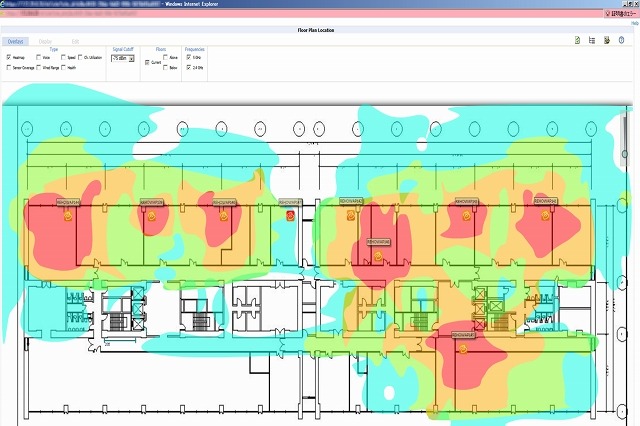Enable the Wired Range checkbox
Screen dimensions: 640x426
tap(38, 68)
